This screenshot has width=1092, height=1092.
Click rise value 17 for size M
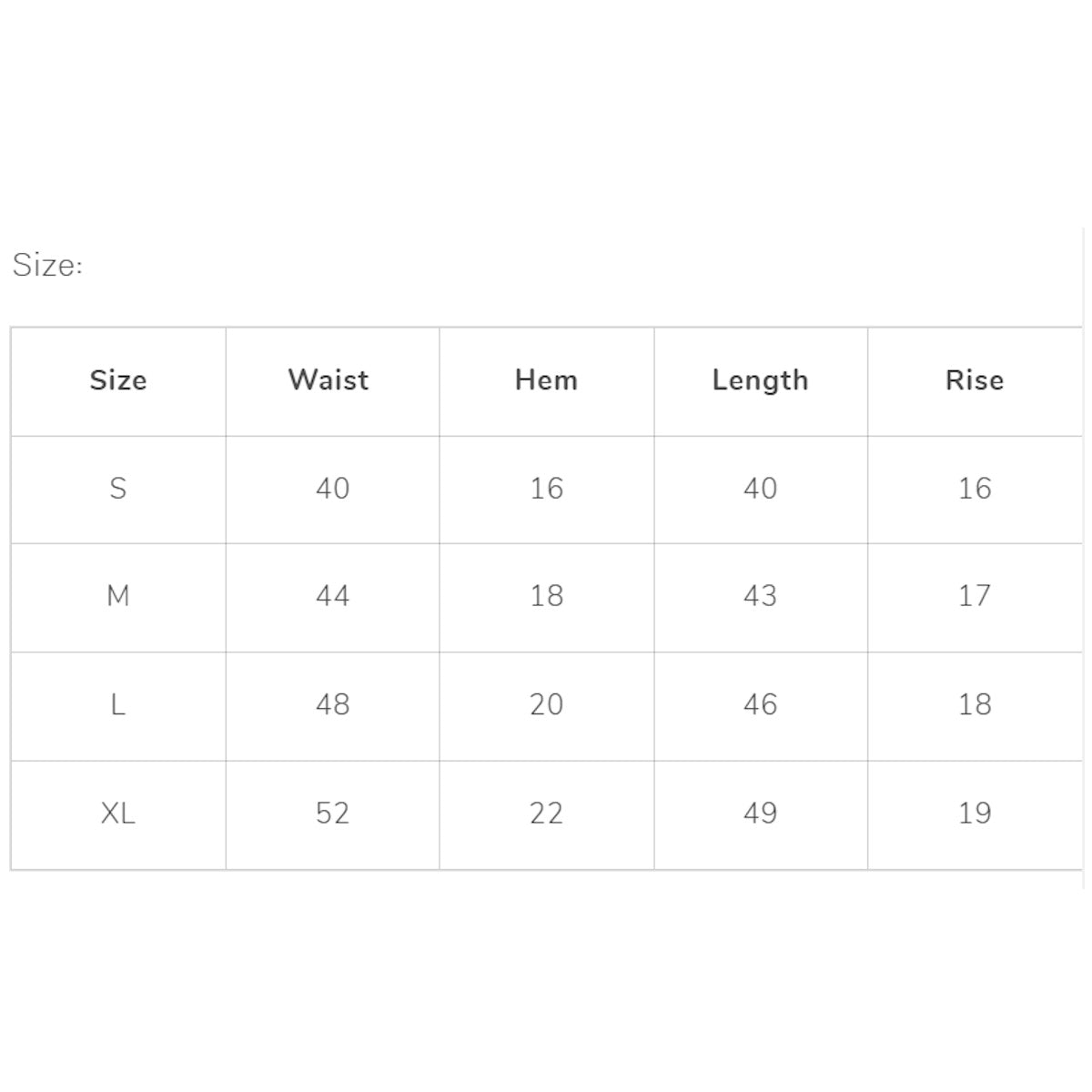pos(974,596)
